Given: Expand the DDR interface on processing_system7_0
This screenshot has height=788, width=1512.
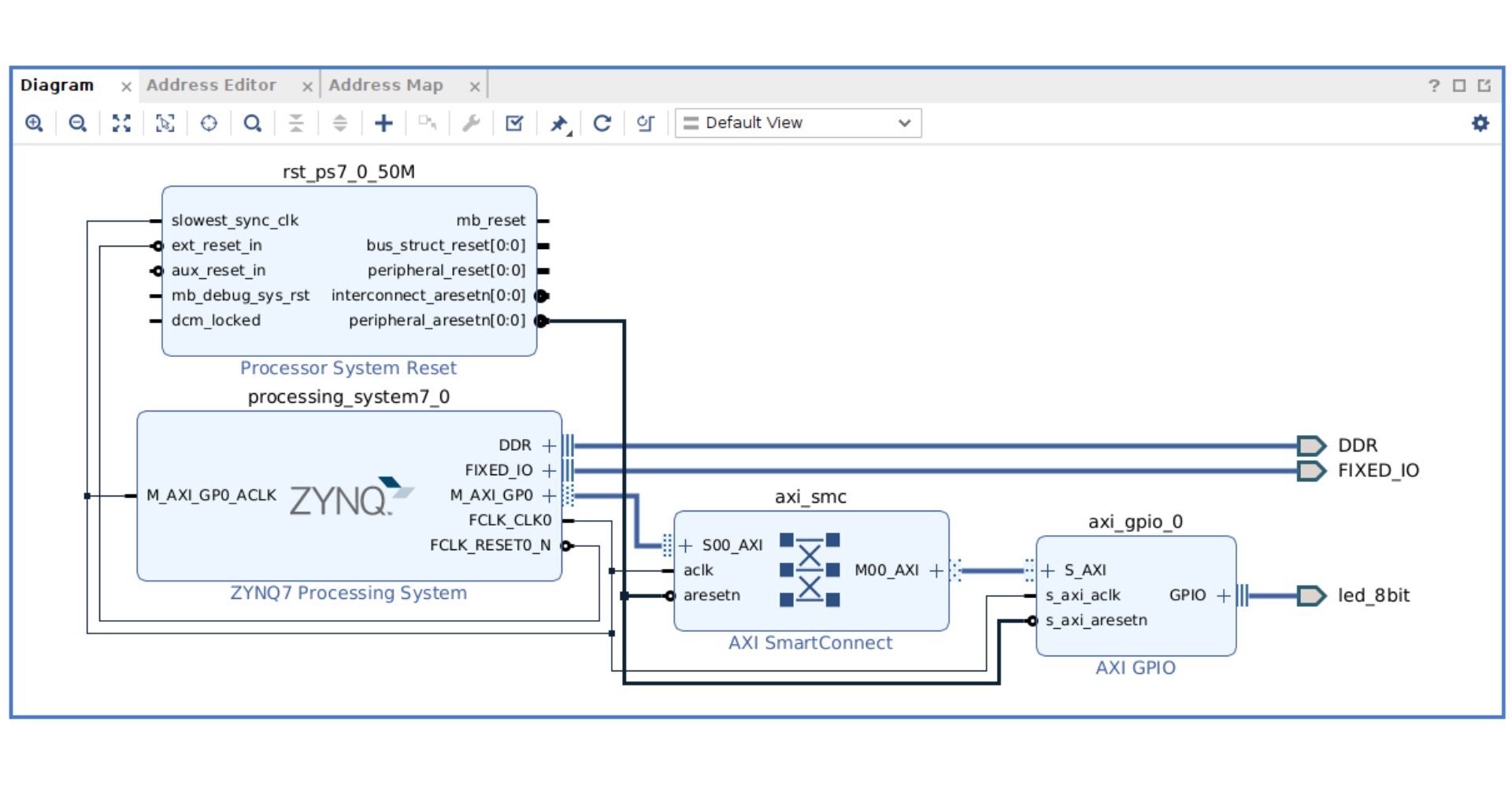Looking at the screenshot, I should coord(549,445).
